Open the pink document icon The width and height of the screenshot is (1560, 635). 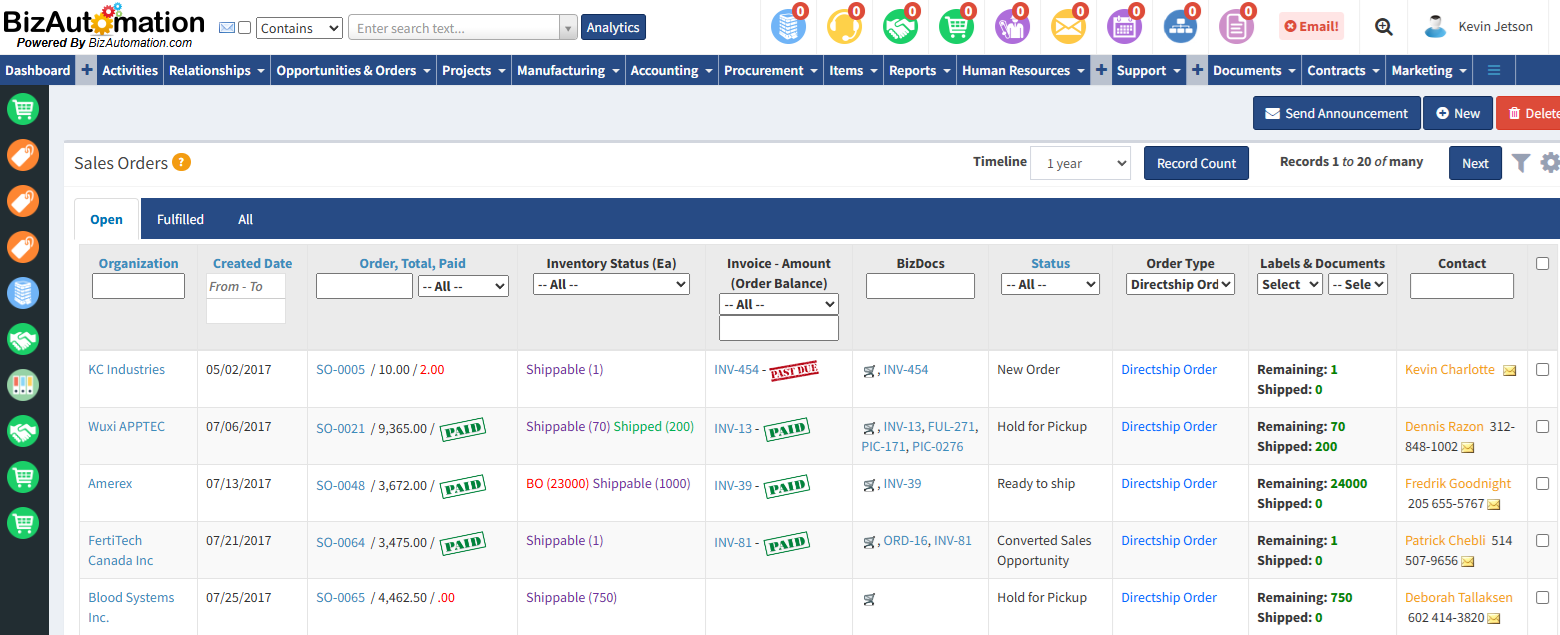tap(1236, 27)
